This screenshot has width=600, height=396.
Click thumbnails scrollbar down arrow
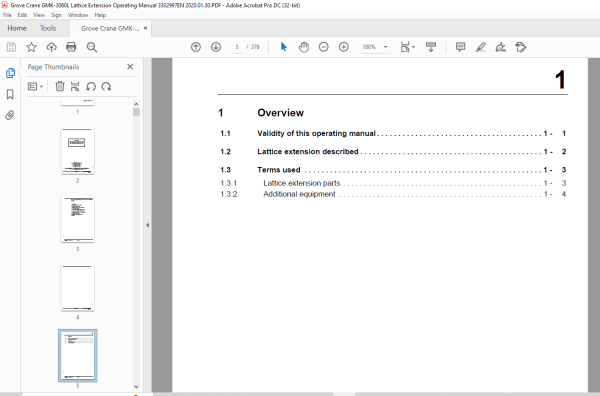point(136,387)
